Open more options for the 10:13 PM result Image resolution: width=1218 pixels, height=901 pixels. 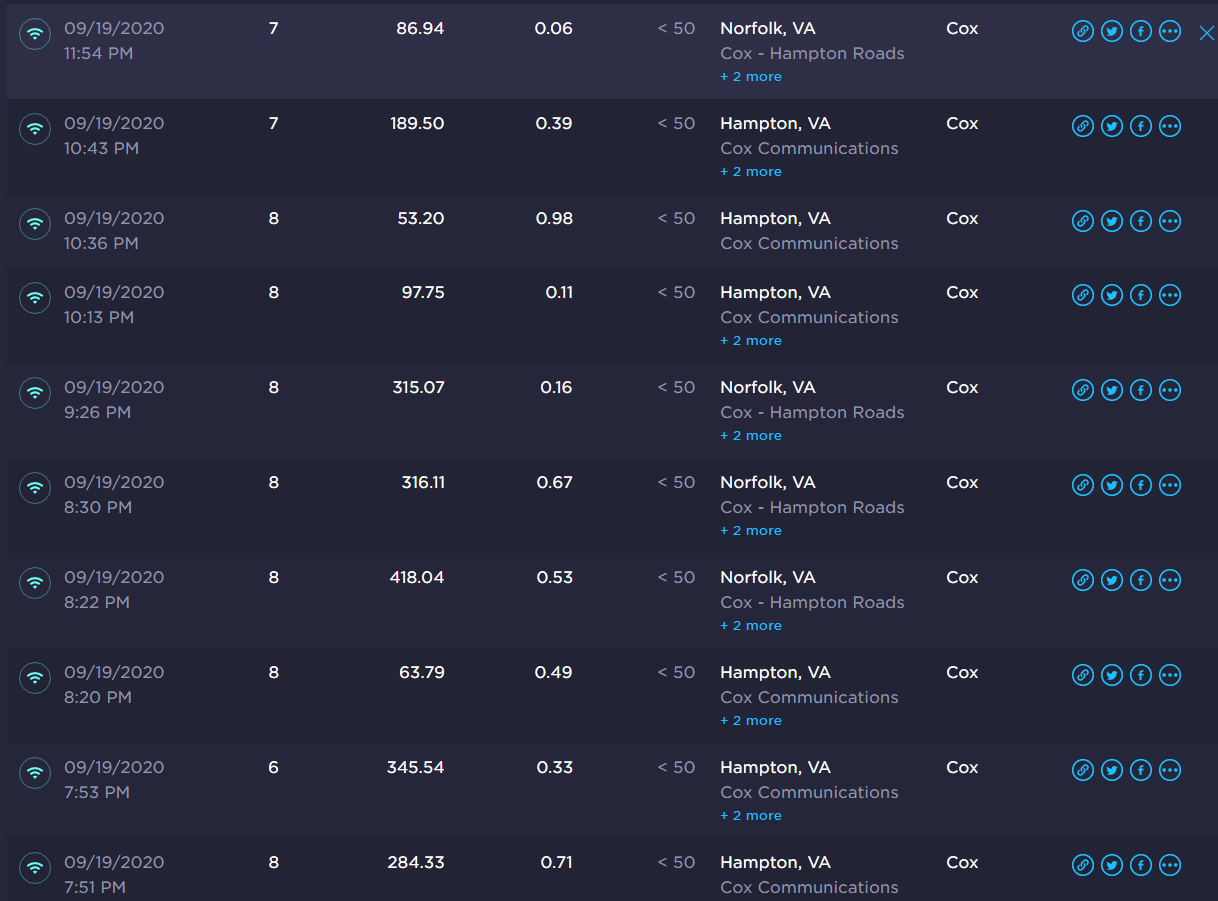point(1170,296)
